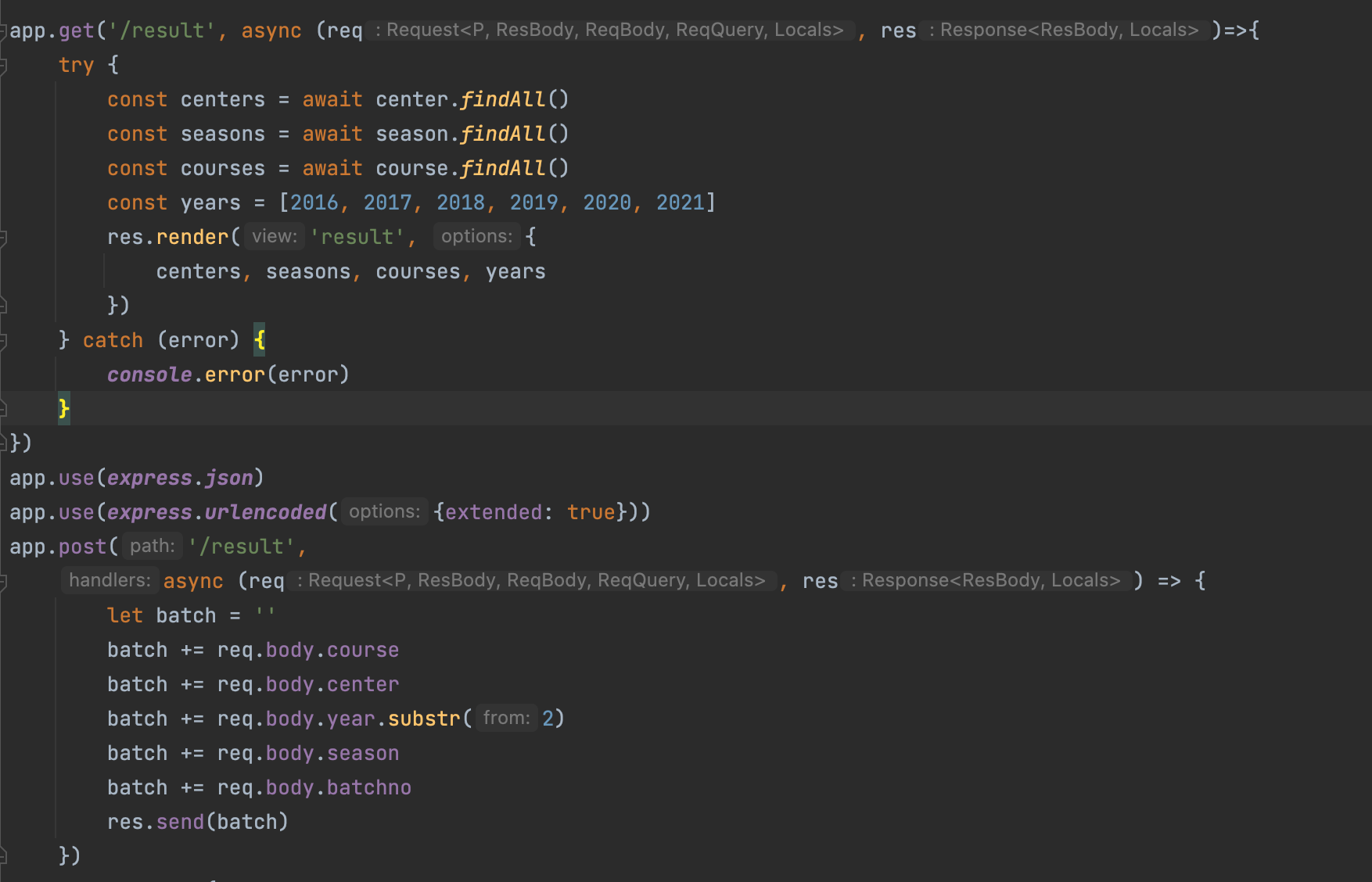Click the findAll method on course
The height and width of the screenshot is (882, 1372).
pos(502,169)
